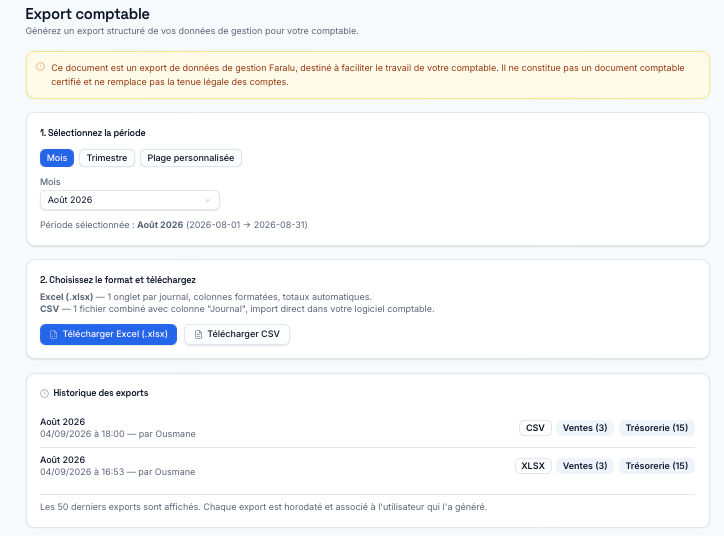Click the Export comptable page title
The height and width of the screenshot is (536, 724).
point(87,14)
